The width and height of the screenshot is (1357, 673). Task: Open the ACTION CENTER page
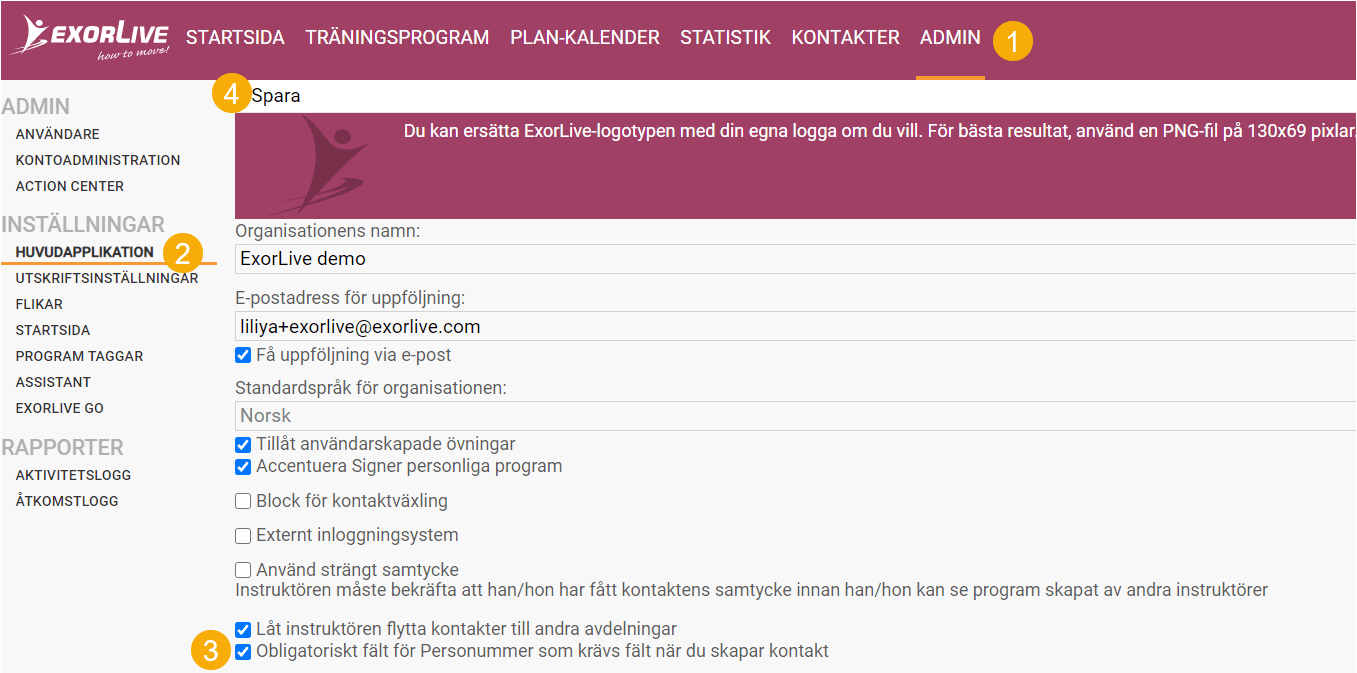click(x=69, y=185)
